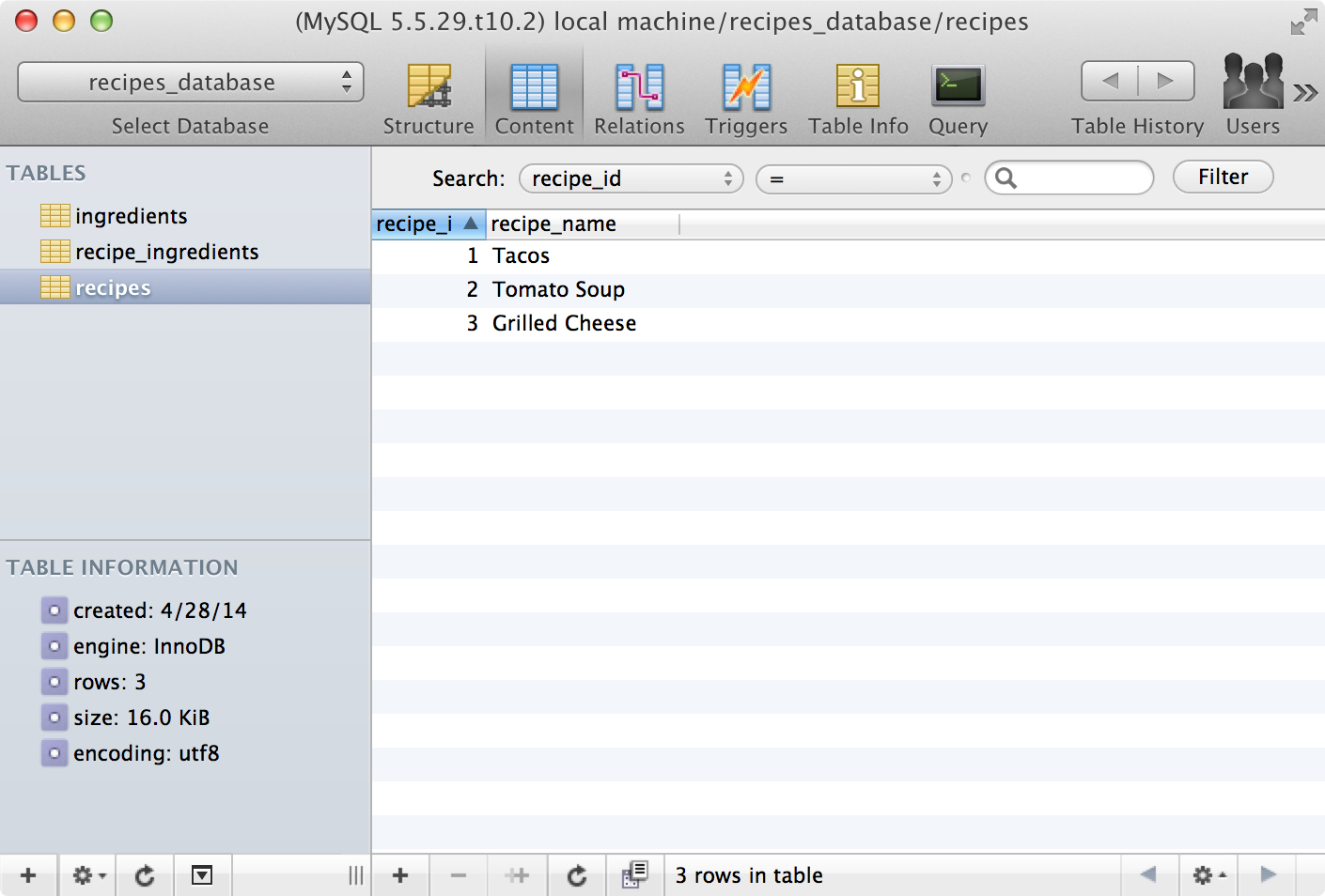Show hidden toolbar items via chevron
The image size is (1325, 896).
[1305, 92]
